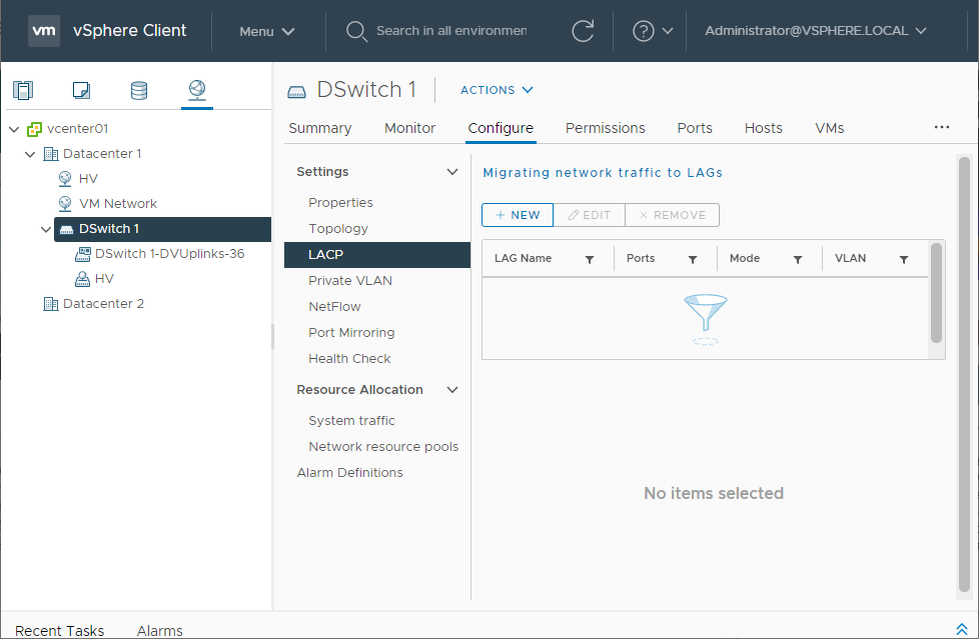
Task: Open the Networking inventory view icon
Action: (197, 90)
